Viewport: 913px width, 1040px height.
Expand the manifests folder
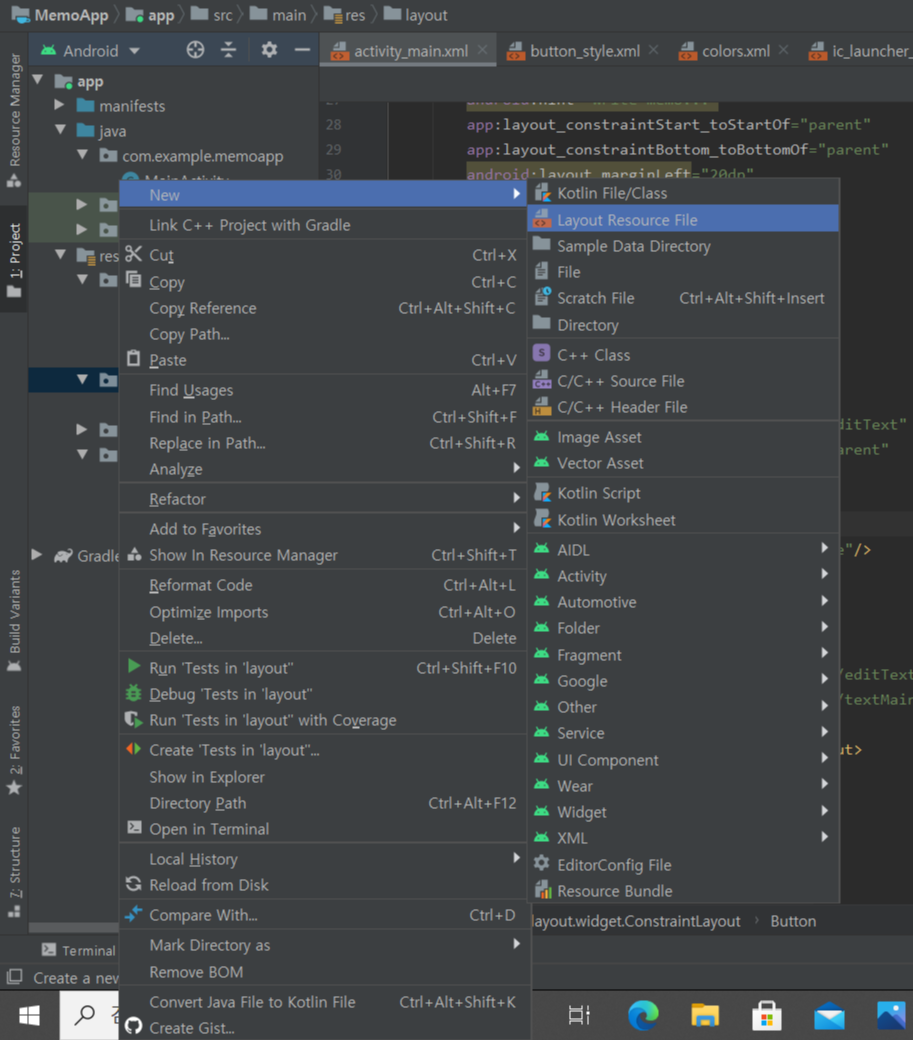click(x=59, y=105)
